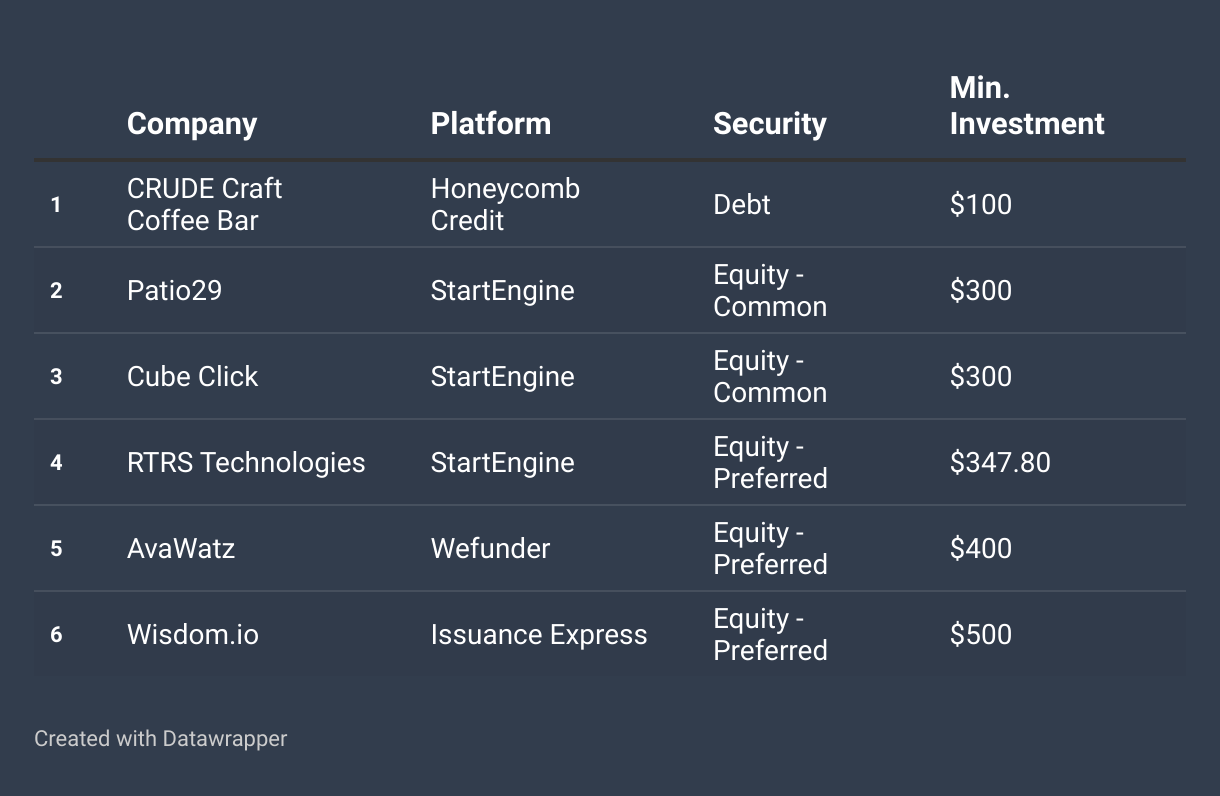Click the $100 minimum investment value
The height and width of the screenshot is (796, 1220).
coord(981,205)
